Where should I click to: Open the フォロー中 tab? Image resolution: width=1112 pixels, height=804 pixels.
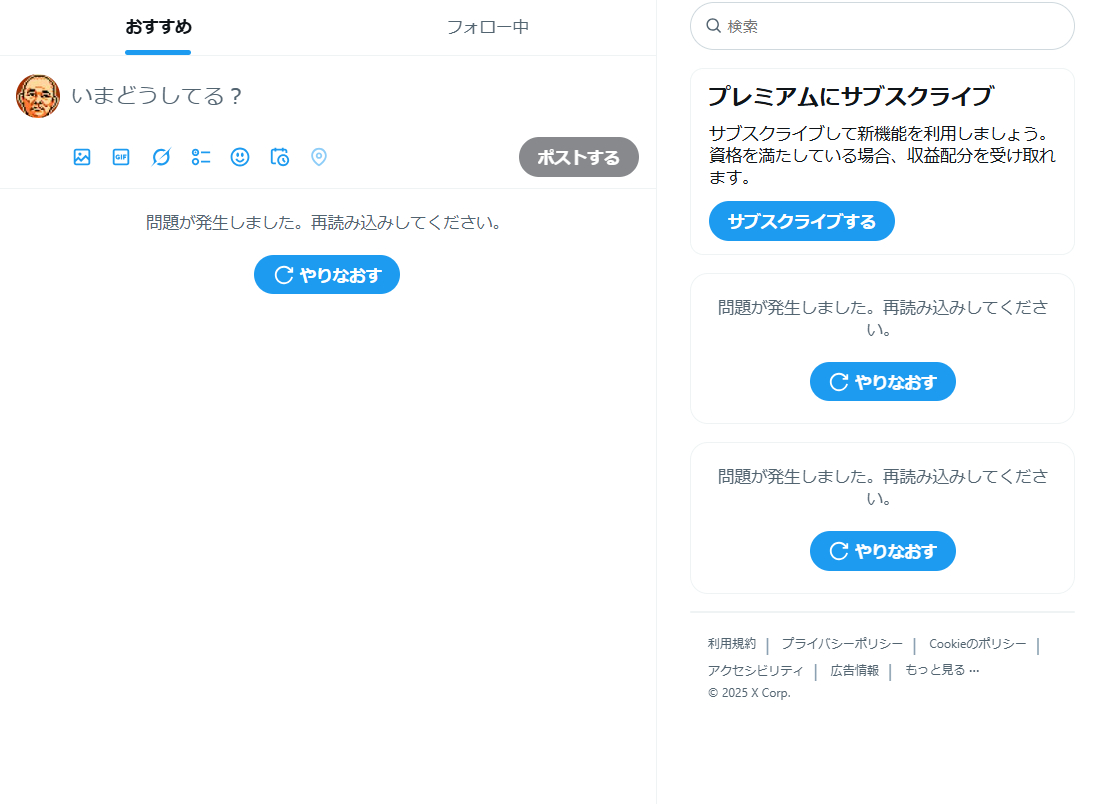pos(487,27)
